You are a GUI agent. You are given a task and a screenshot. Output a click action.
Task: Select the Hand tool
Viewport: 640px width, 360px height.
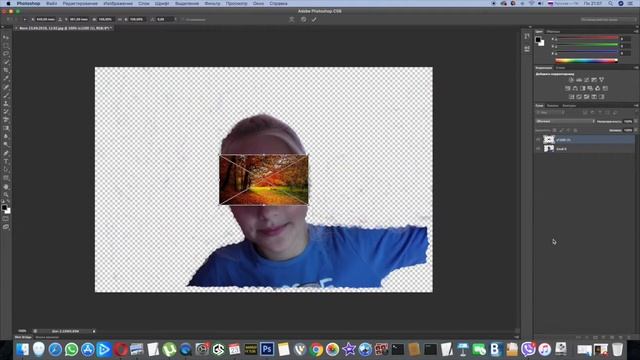click(6, 187)
